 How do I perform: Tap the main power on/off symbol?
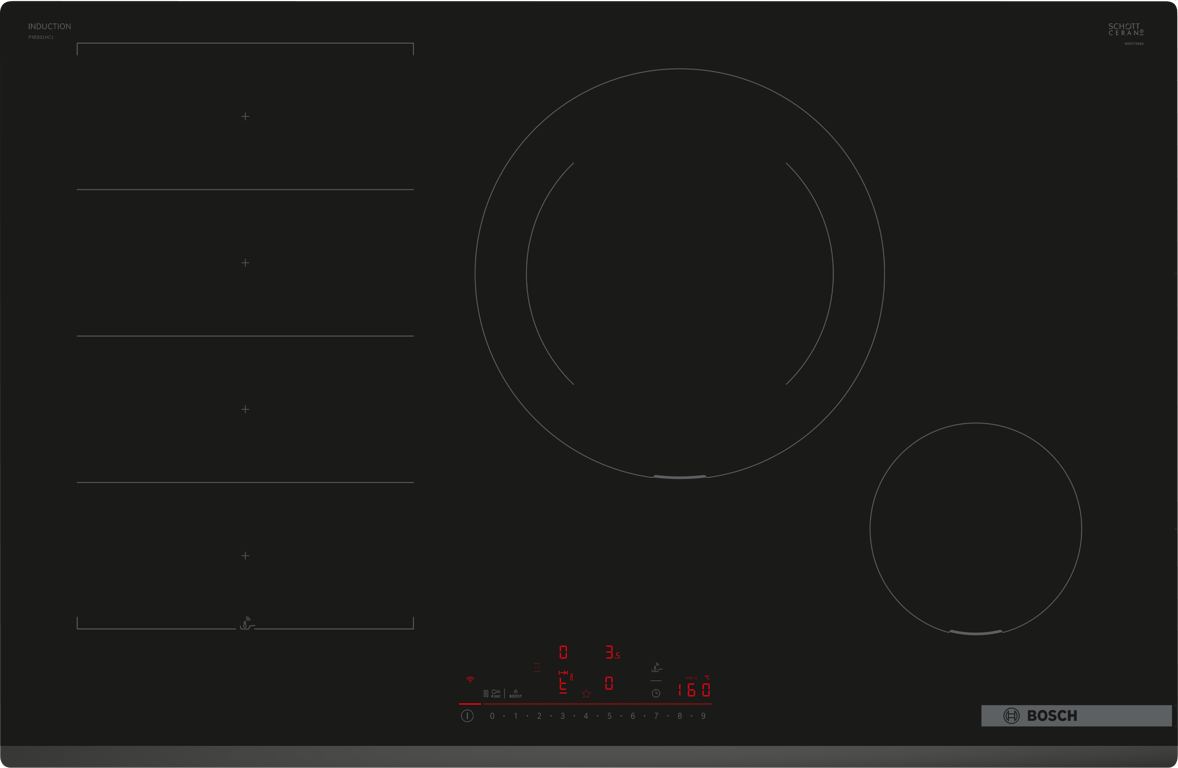(467, 716)
